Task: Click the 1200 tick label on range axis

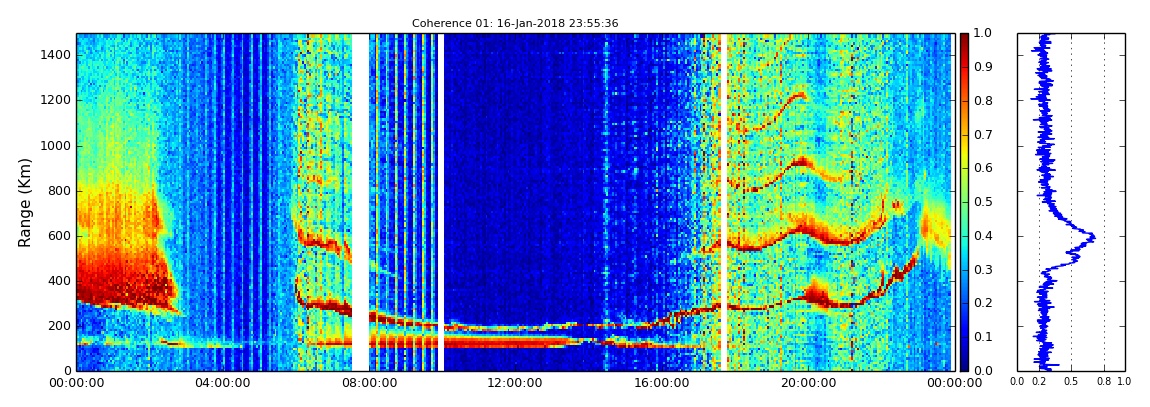Action: [x=55, y=100]
